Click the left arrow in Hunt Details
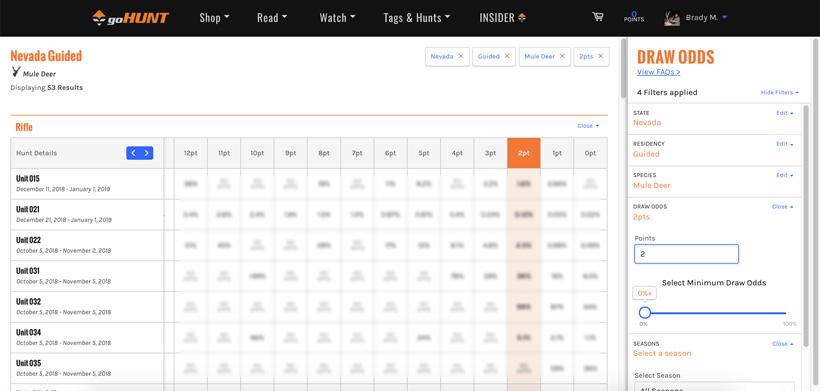 coord(133,153)
